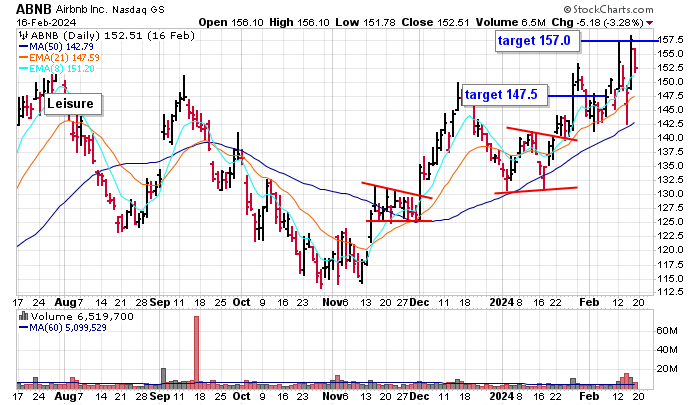This screenshot has width=700, height=405.
Task: Click the EMA(8) 151.20 legend text
Action: [62, 68]
